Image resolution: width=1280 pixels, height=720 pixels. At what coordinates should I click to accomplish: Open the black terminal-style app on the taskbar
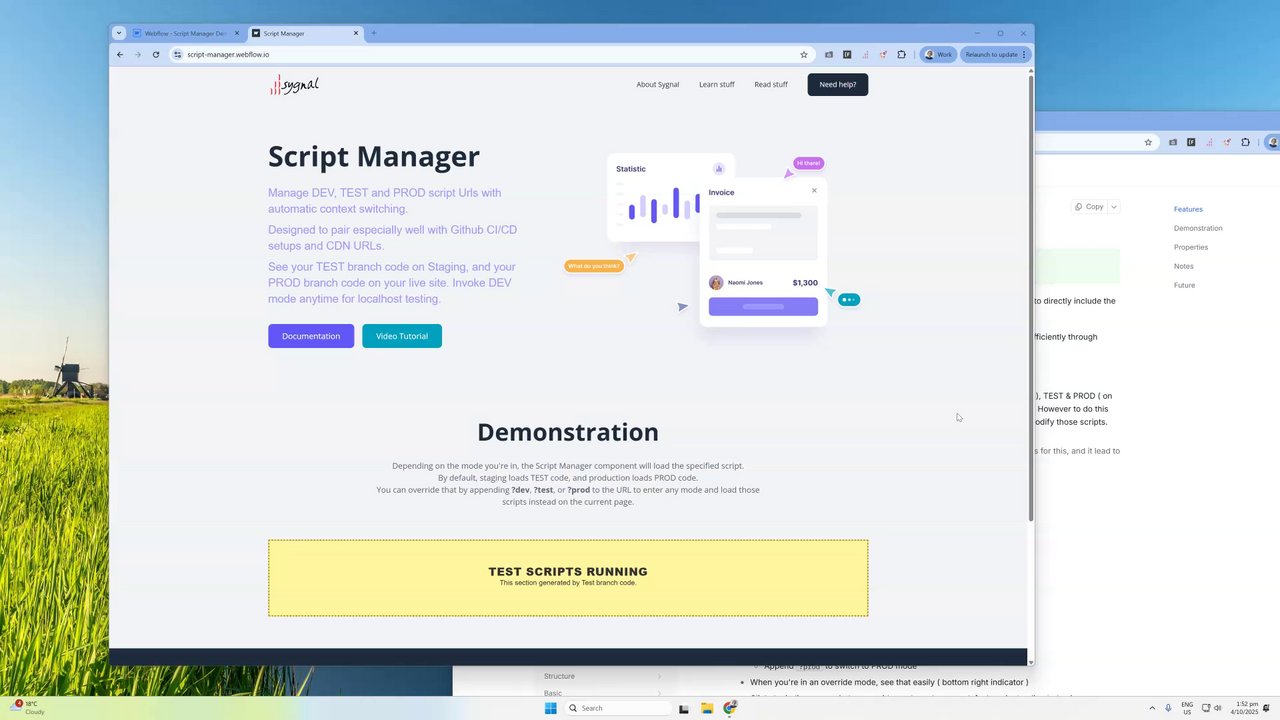(x=684, y=708)
